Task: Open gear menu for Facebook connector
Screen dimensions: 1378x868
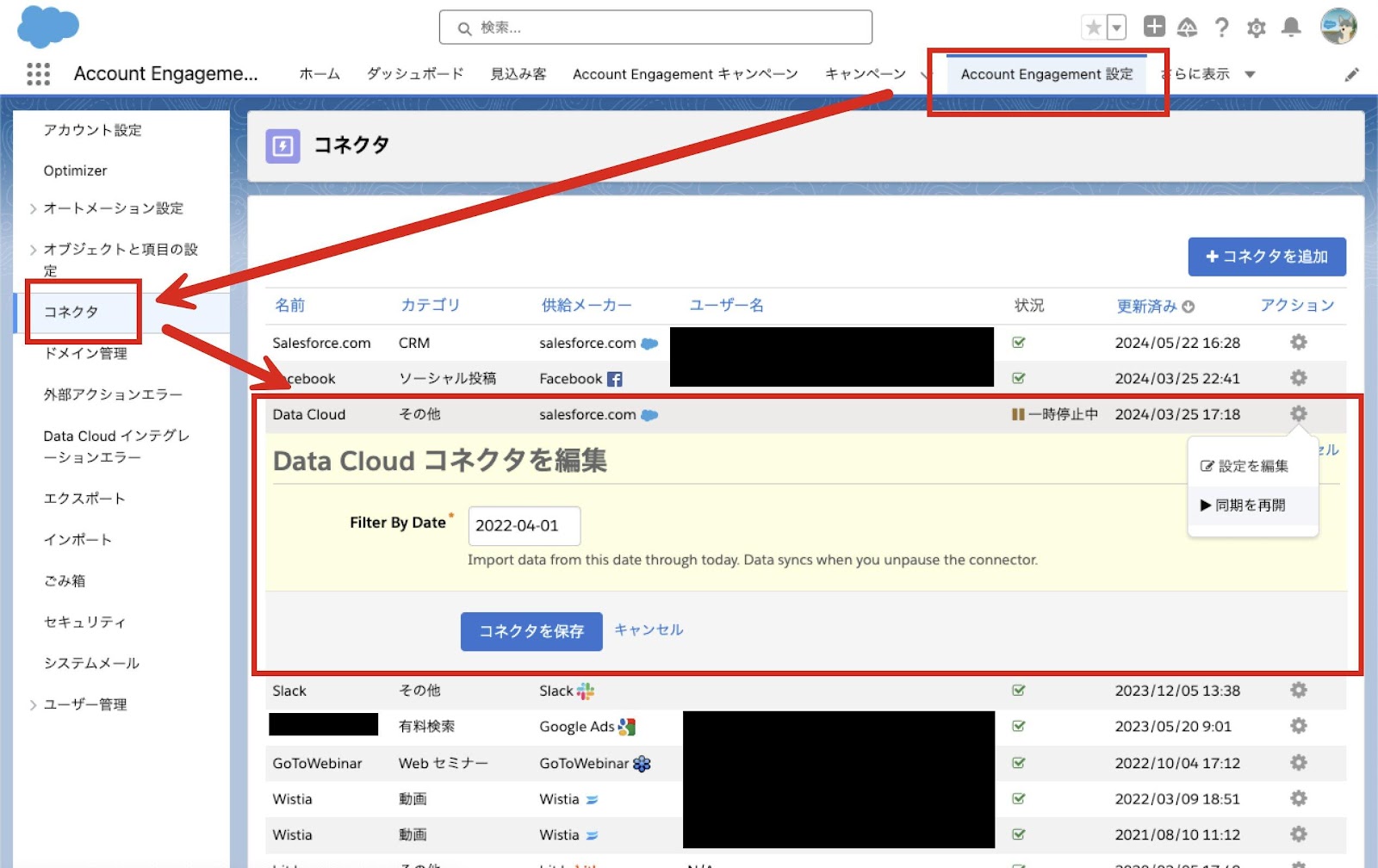Action: [1299, 378]
